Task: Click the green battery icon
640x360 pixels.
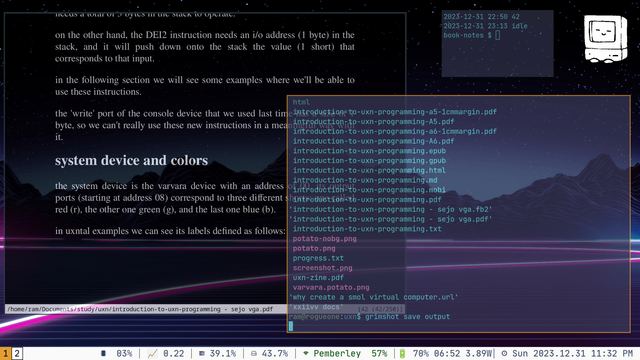Action: point(402,353)
